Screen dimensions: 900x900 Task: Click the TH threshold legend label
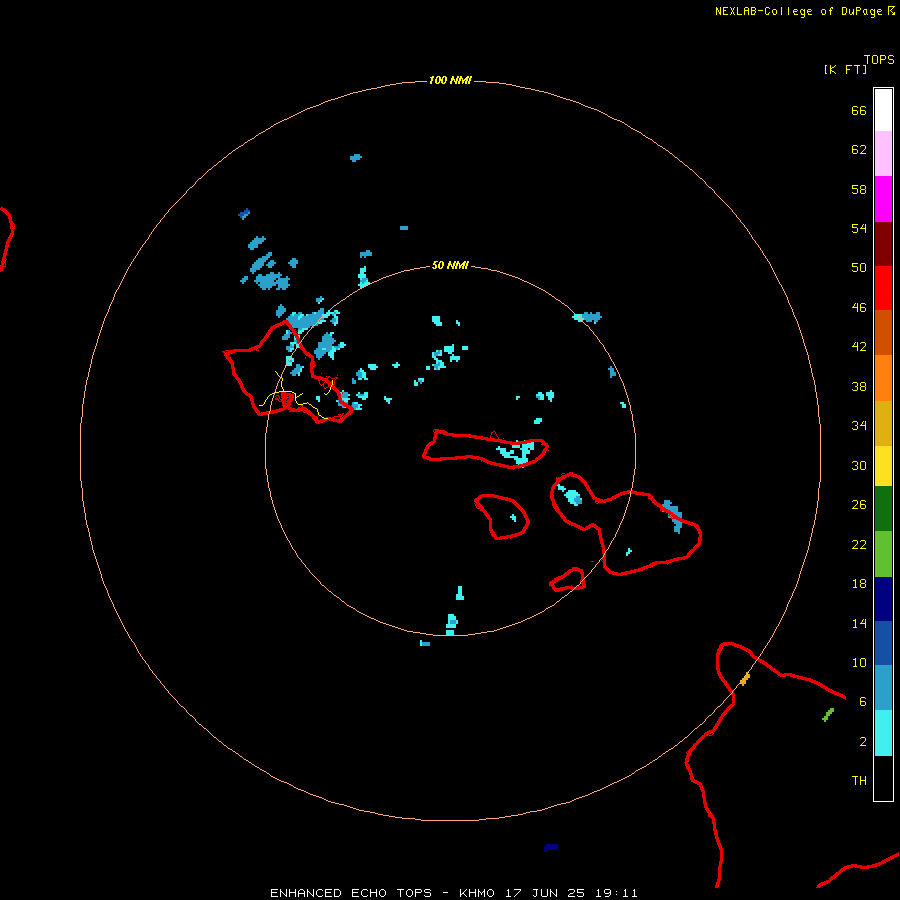coord(859,781)
